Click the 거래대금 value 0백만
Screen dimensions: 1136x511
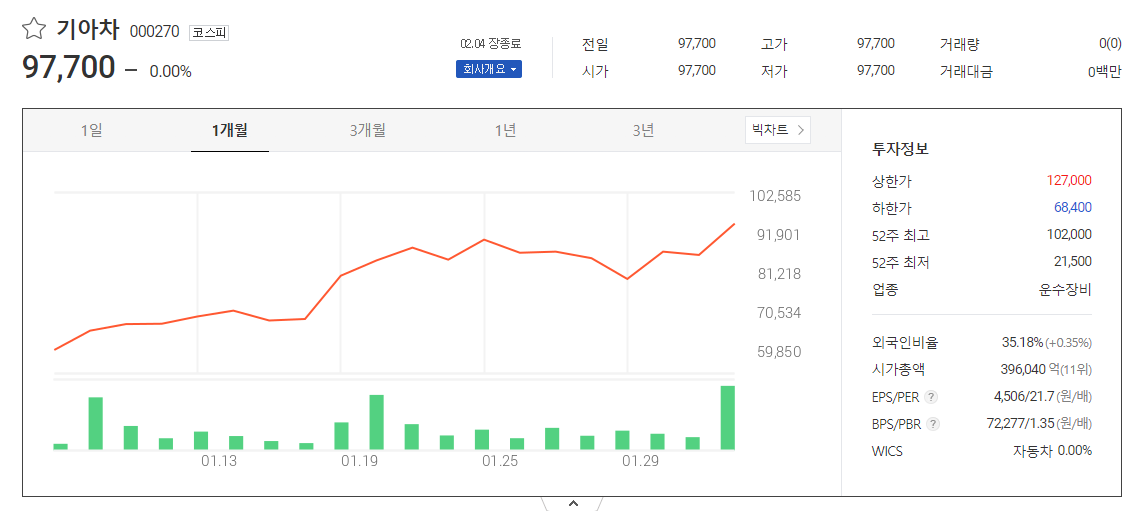click(1104, 71)
